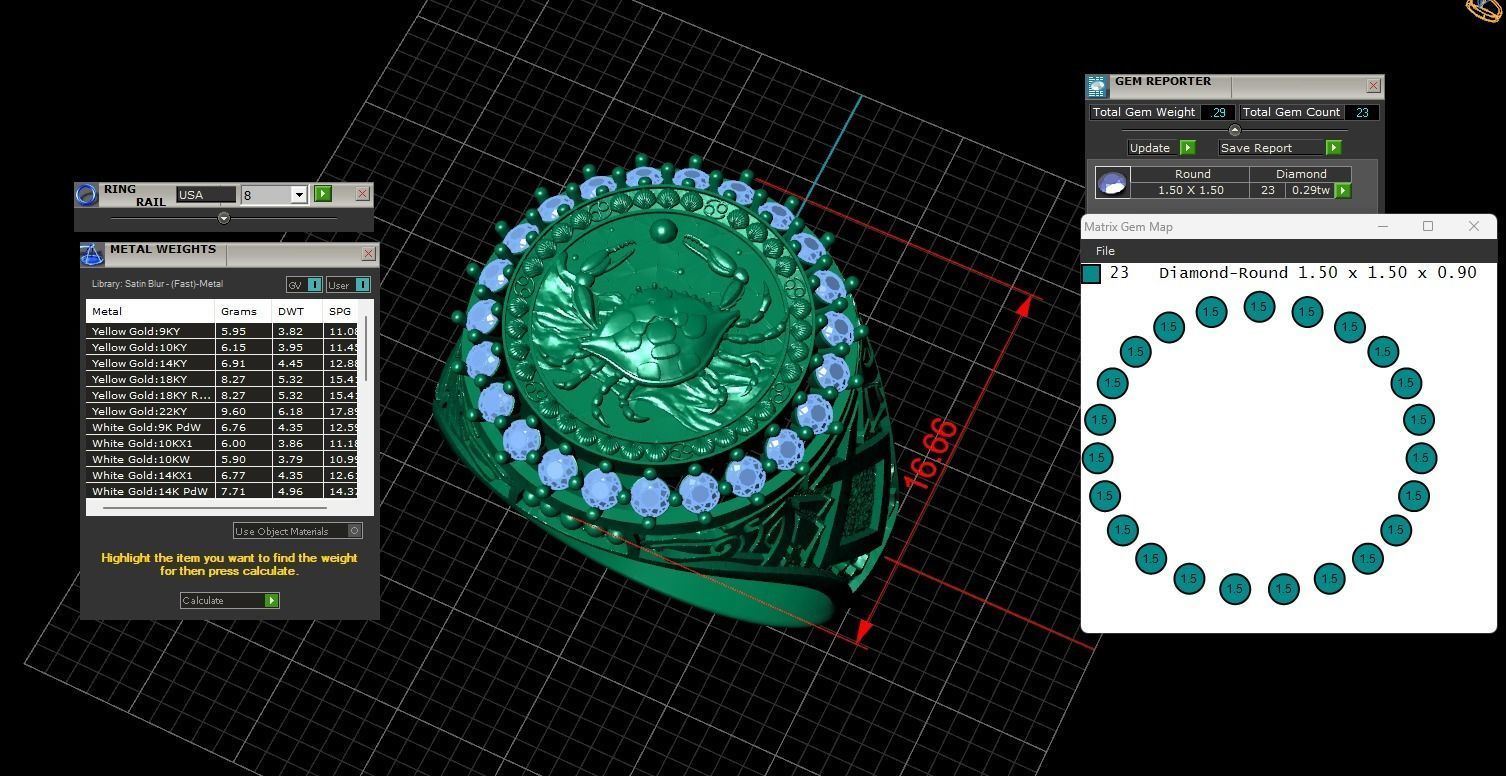Toggle the User library switch
Viewport: 1506px width, 776px height.
click(362, 285)
